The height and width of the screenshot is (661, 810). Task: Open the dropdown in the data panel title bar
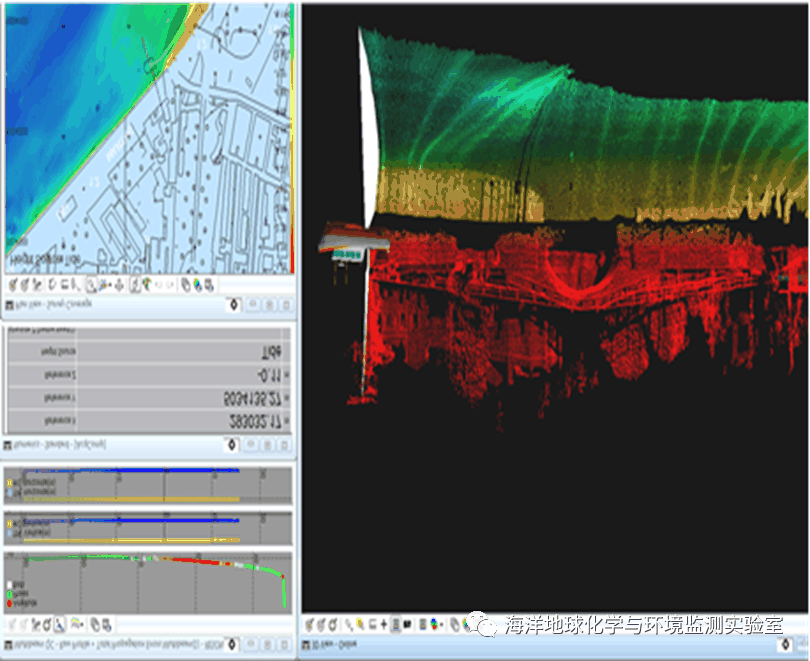[233, 444]
